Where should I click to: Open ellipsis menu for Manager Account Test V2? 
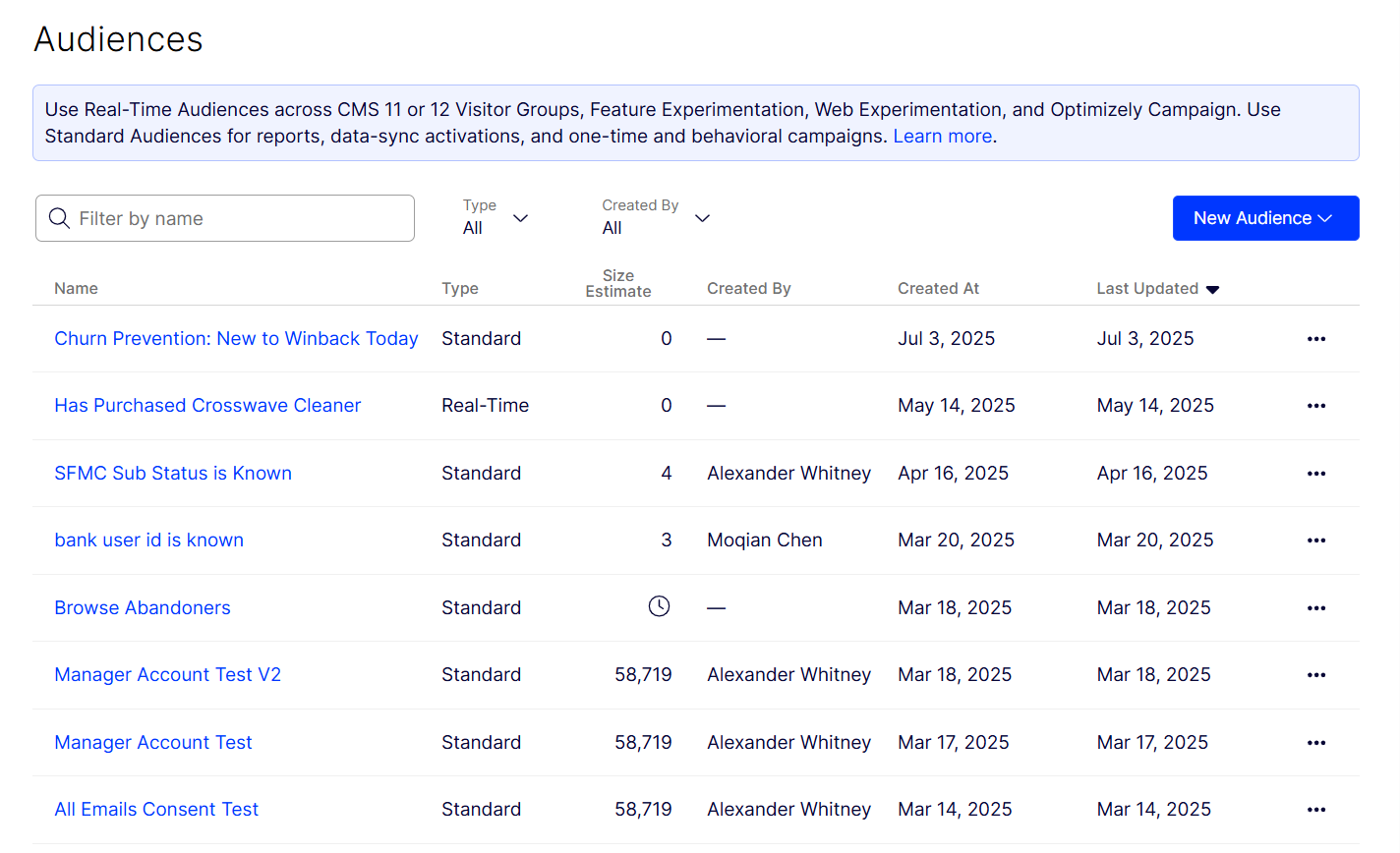pos(1315,675)
